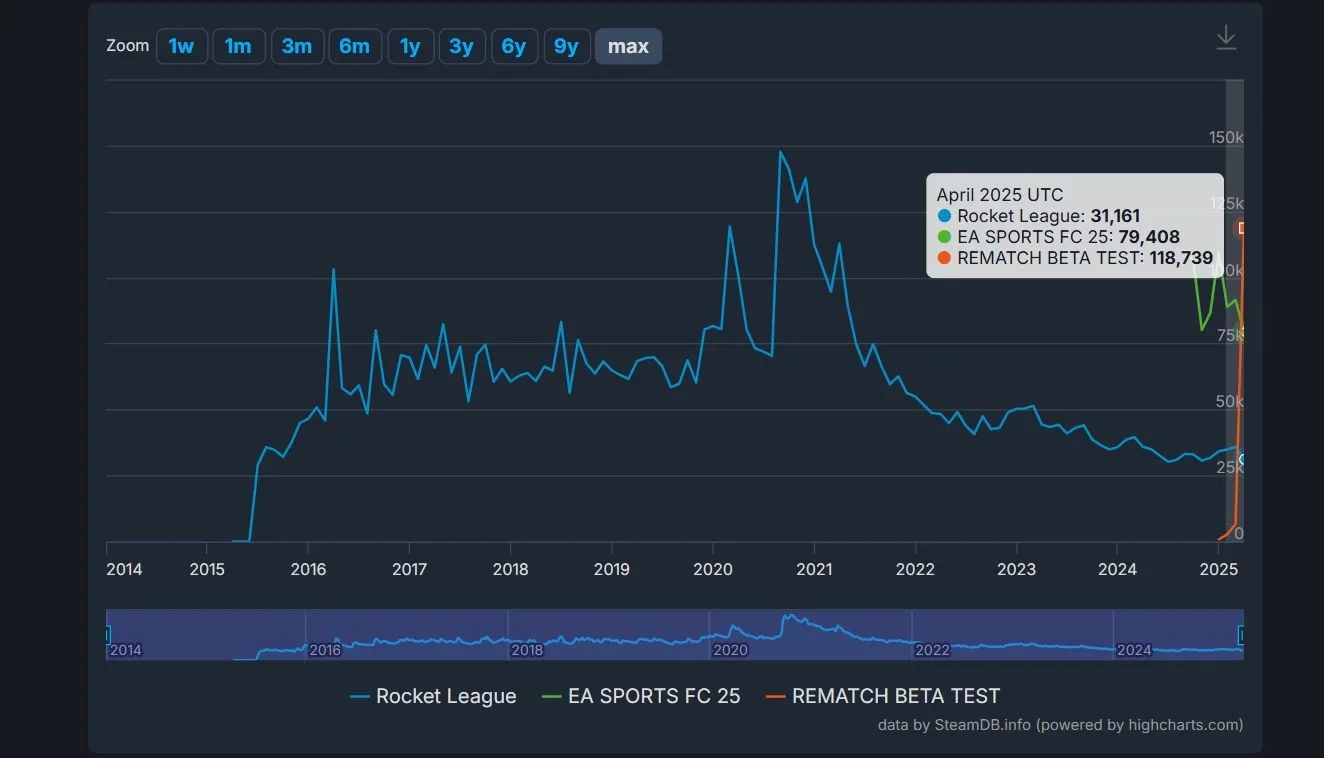Choose the 9y zoom range
The width and height of the screenshot is (1324, 758).
pyautogui.click(x=567, y=46)
